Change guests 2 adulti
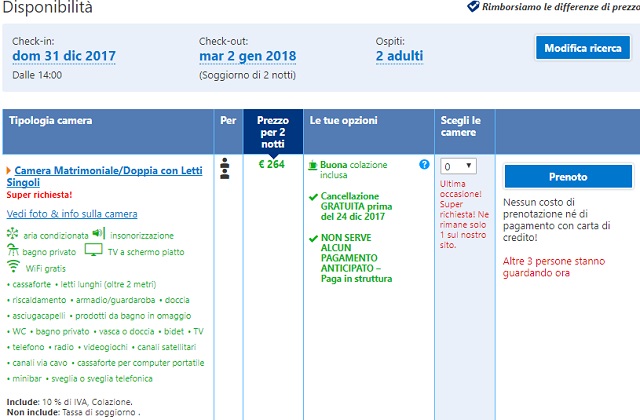640x420 pixels. pos(399,56)
